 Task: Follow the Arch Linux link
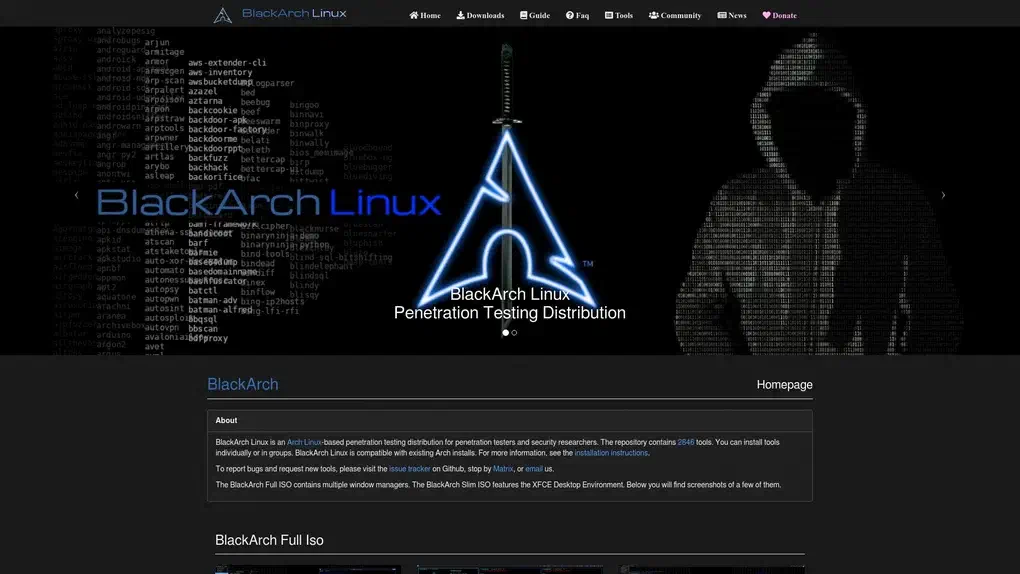tap(304, 442)
